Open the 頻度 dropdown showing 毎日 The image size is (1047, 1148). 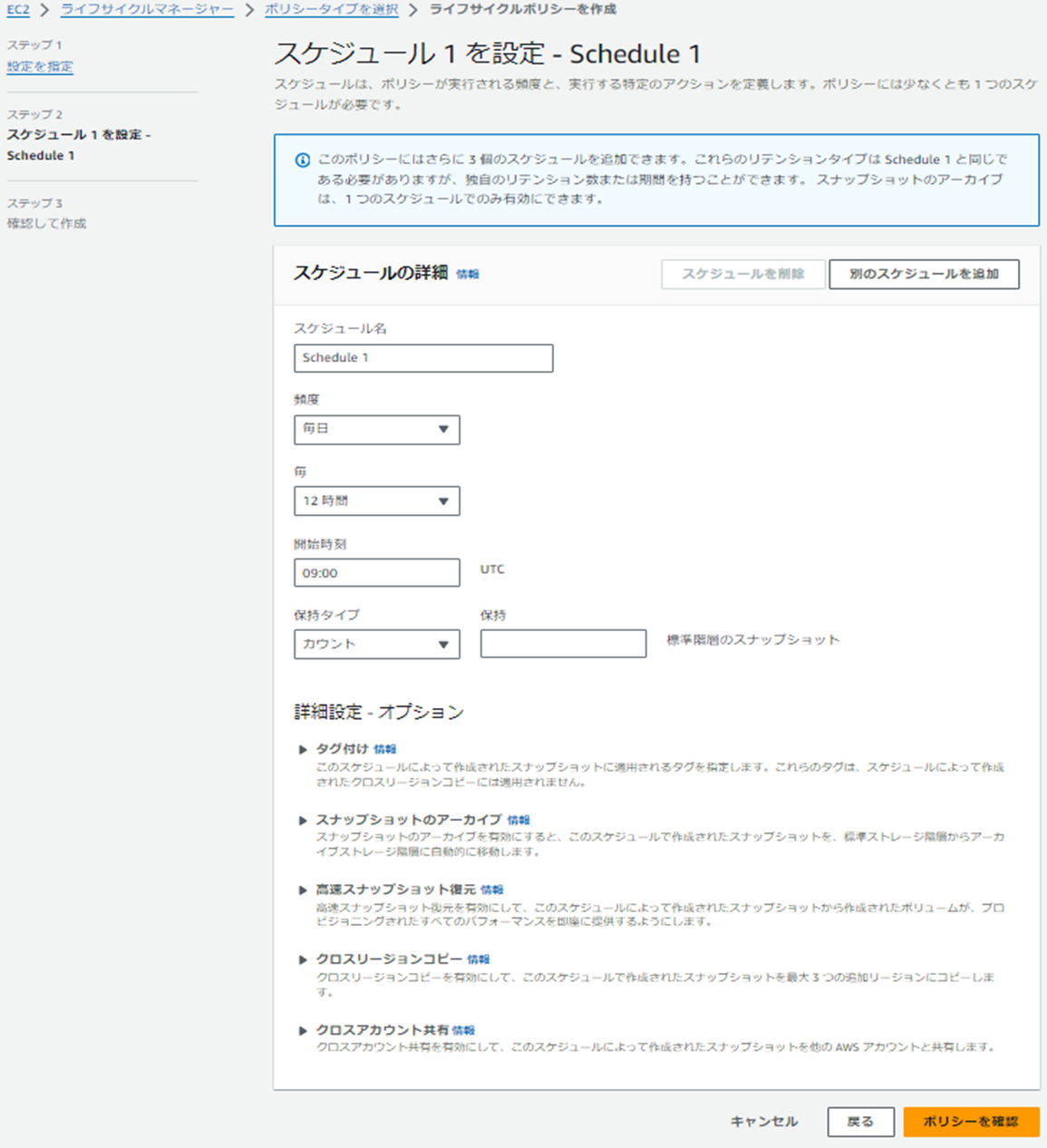click(x=376, y=429)
